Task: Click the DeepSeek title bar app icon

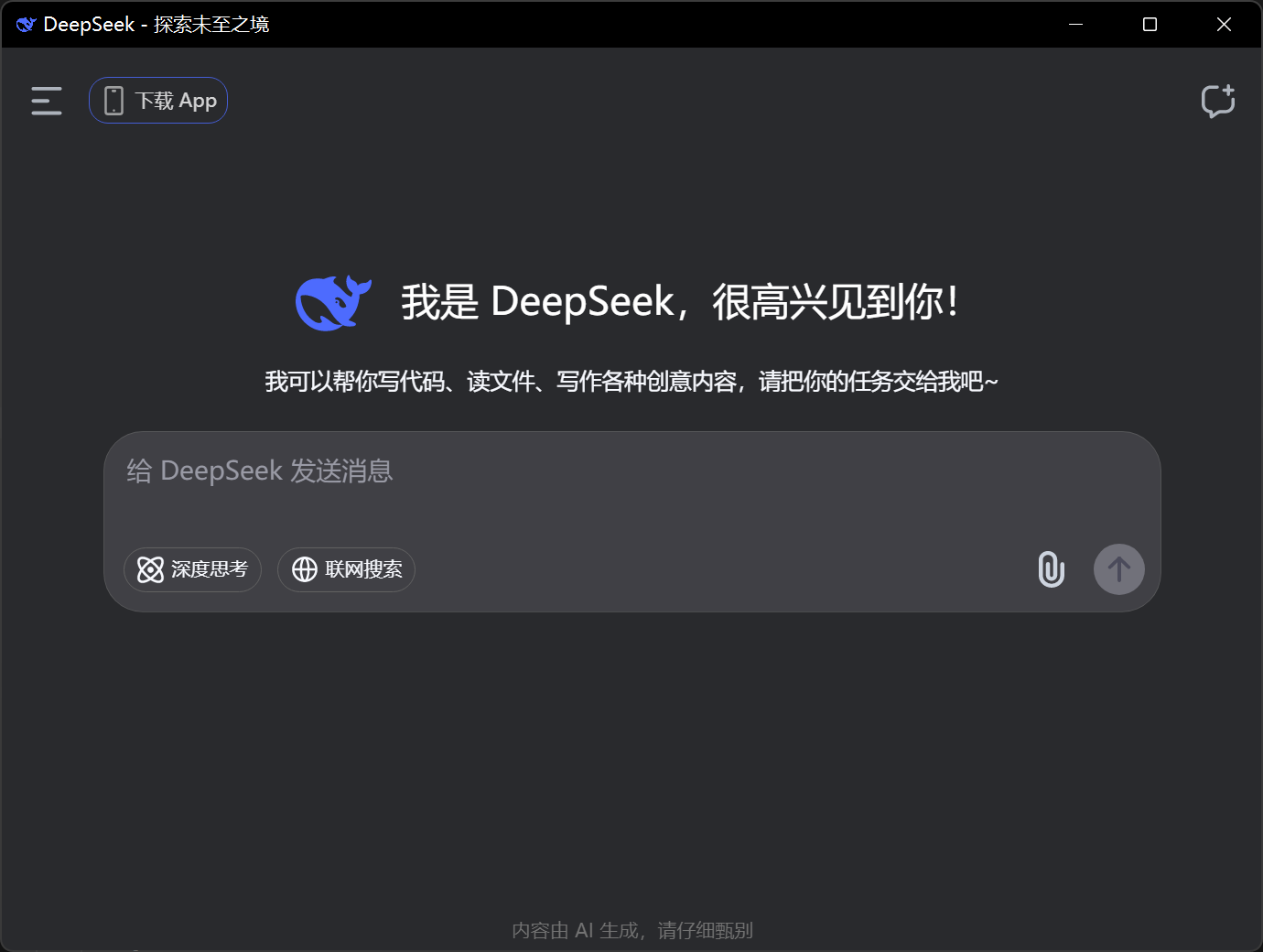Action: (26, 25)
